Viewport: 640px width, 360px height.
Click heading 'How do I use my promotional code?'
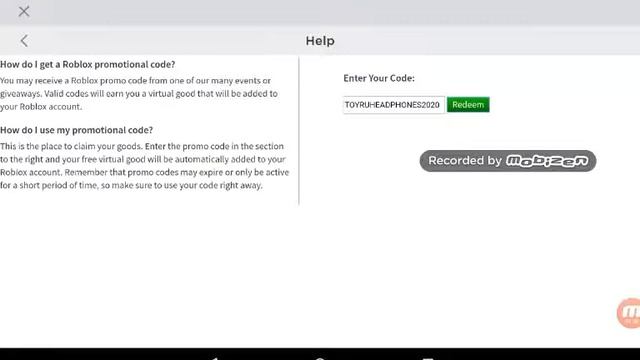[76, 130]
